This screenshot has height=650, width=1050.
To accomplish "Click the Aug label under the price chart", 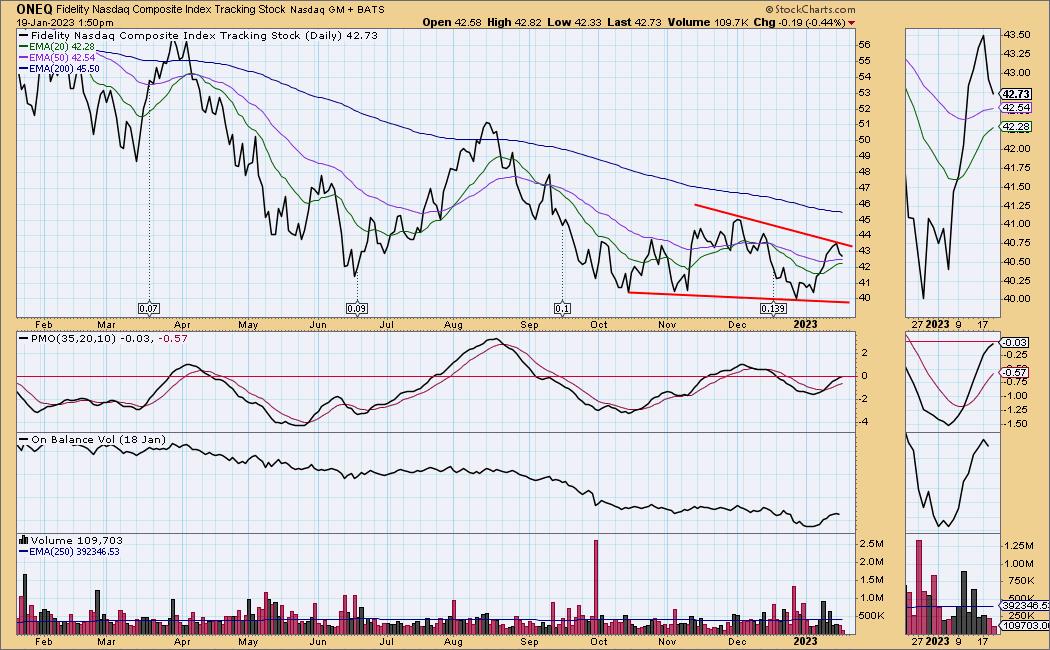I will [x=453, y=325].
